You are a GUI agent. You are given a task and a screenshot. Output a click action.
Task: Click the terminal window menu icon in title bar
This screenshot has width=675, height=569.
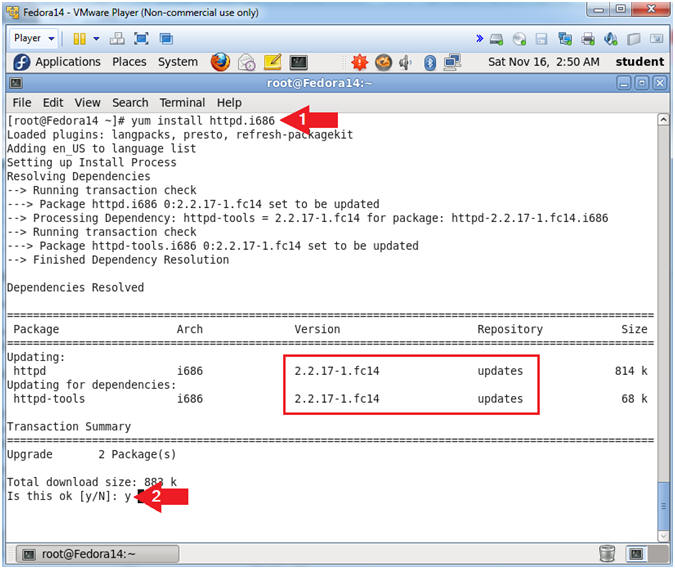(15, 83)
